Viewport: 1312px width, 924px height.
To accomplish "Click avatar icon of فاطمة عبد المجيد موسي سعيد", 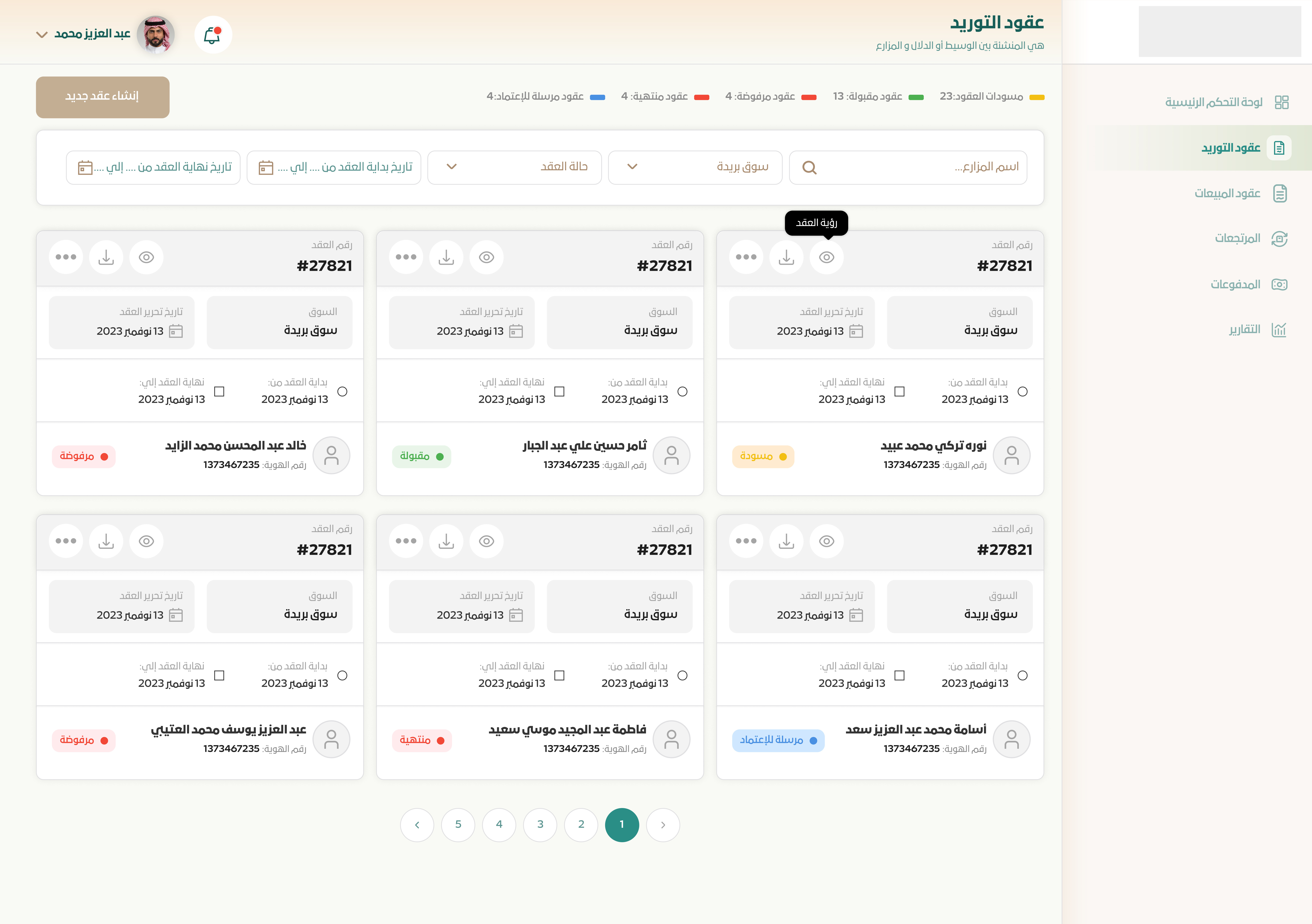I will pos(671,740).
